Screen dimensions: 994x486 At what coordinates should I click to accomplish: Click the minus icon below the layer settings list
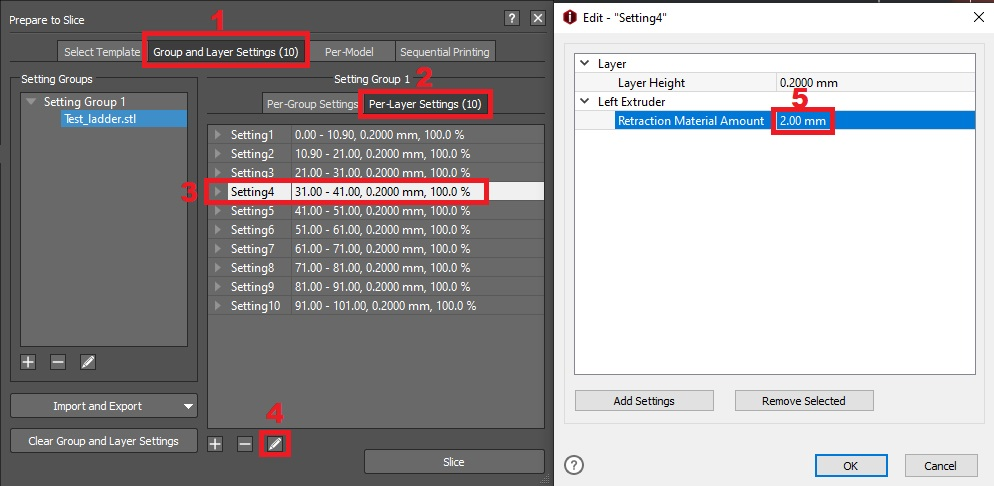[245, 443]
